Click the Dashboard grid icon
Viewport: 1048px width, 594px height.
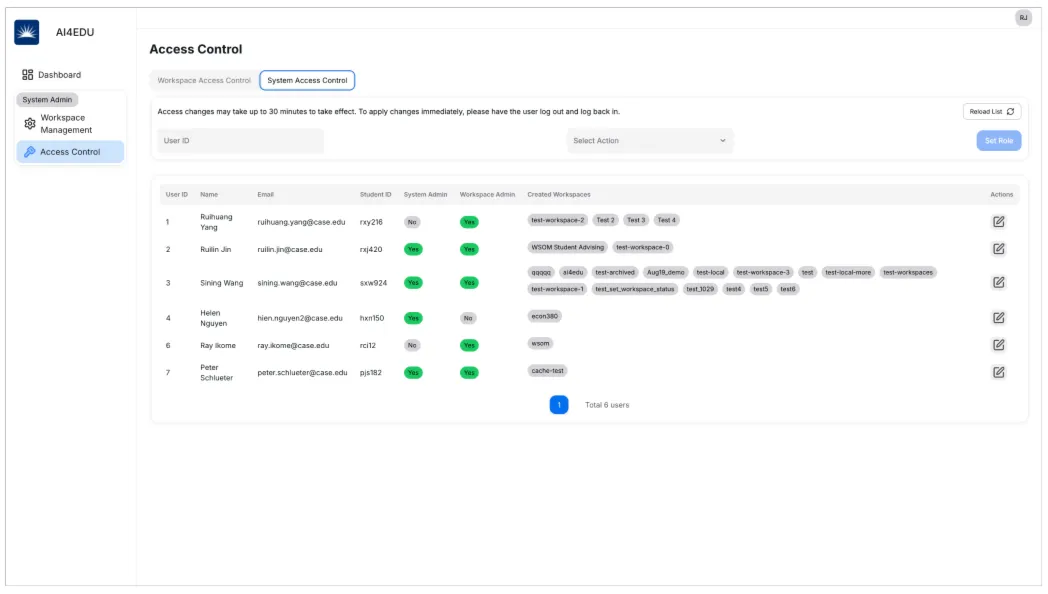[x=27, y=75]
